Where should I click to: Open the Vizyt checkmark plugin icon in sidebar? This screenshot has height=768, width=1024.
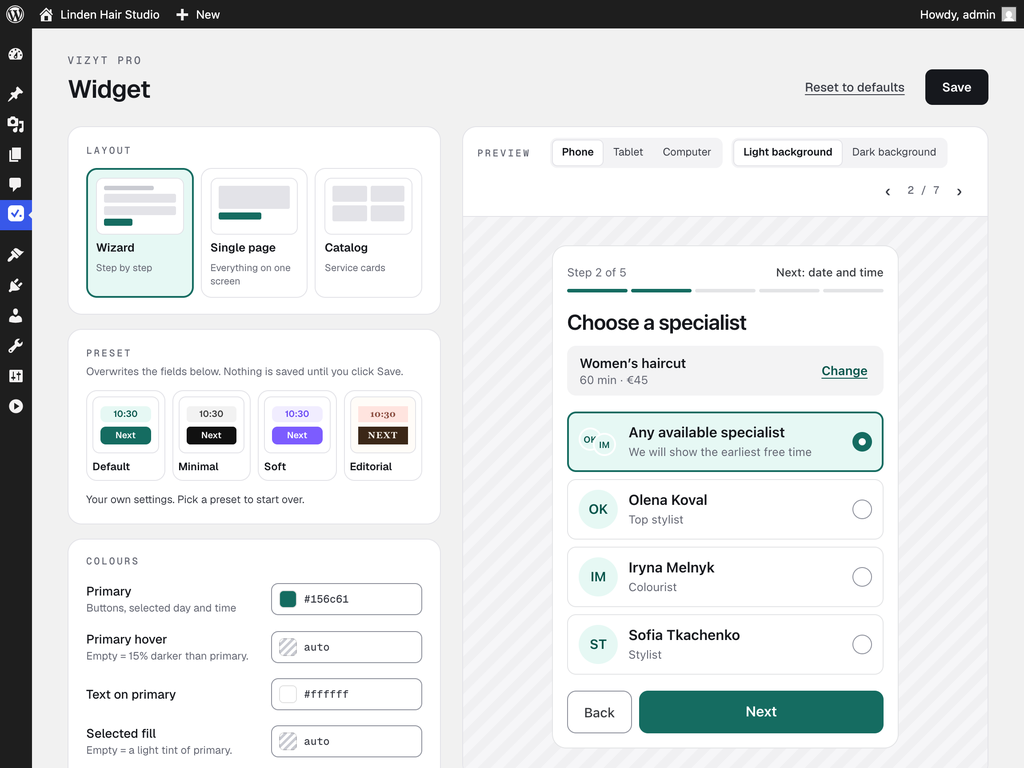point(16,214)
